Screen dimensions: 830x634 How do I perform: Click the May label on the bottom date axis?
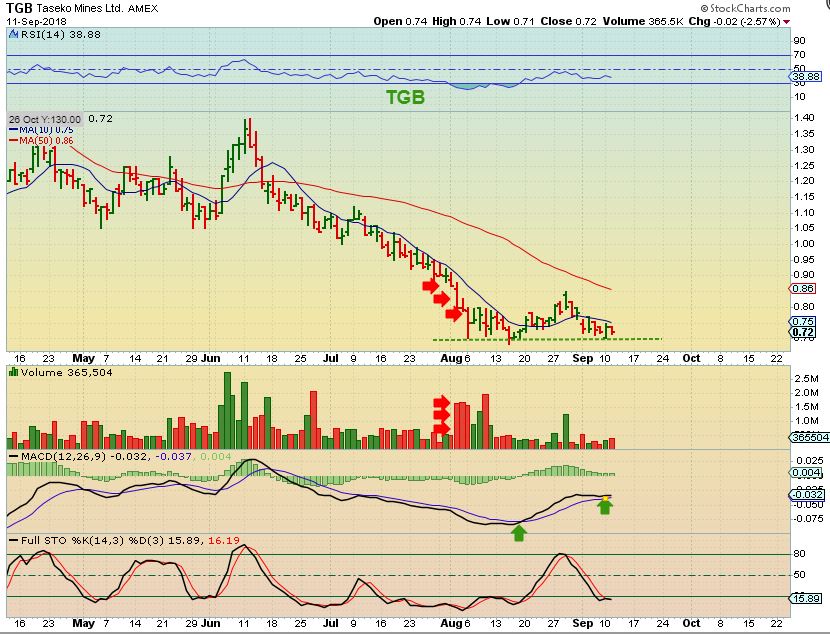83,623
